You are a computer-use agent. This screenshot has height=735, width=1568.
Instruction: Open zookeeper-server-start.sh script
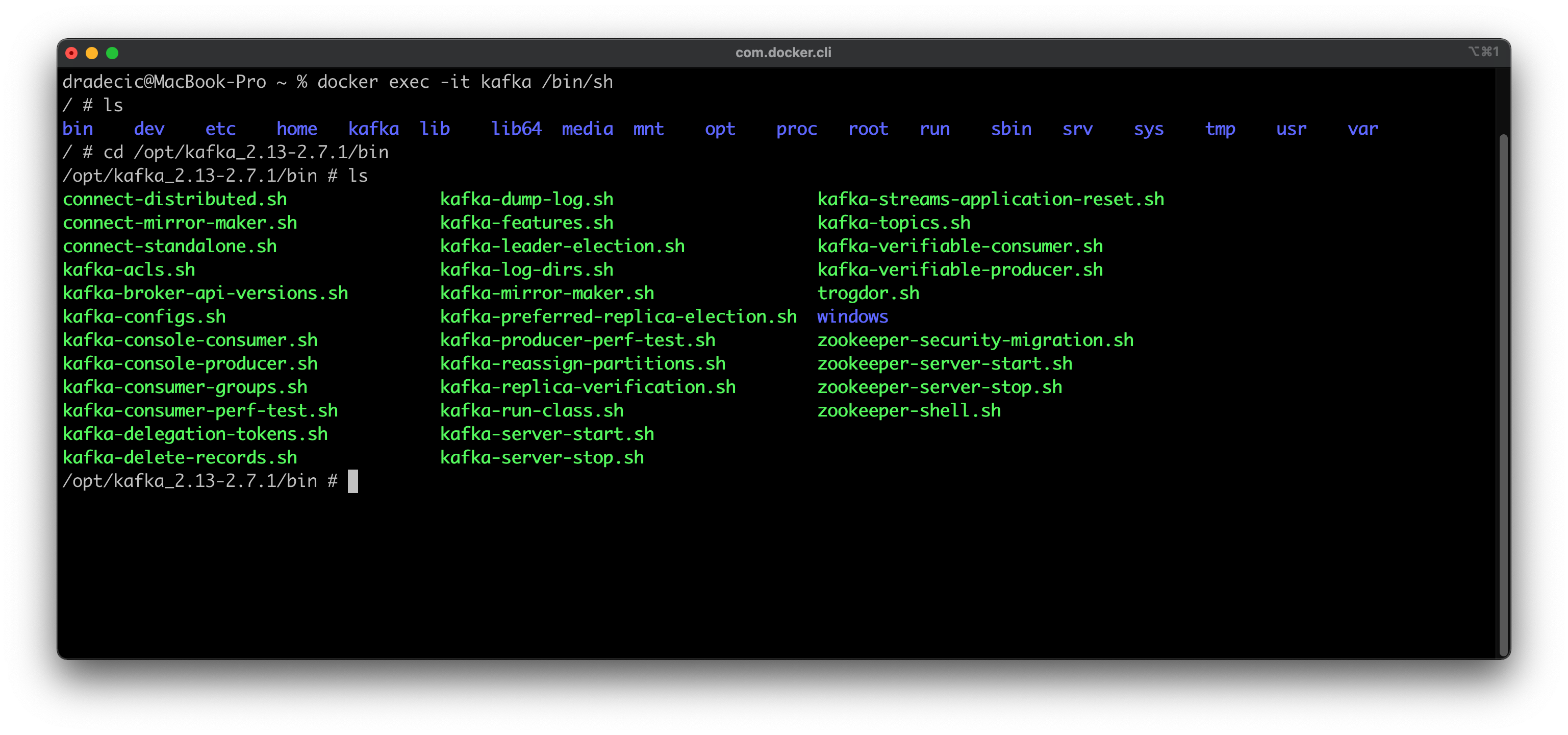(944, 363)
